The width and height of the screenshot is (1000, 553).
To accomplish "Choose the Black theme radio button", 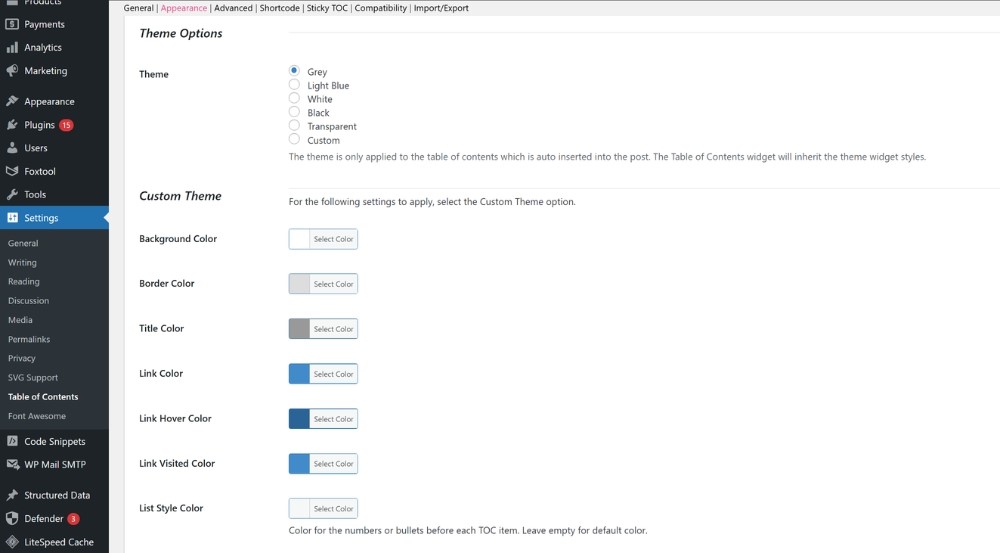I will coord(294,112).
